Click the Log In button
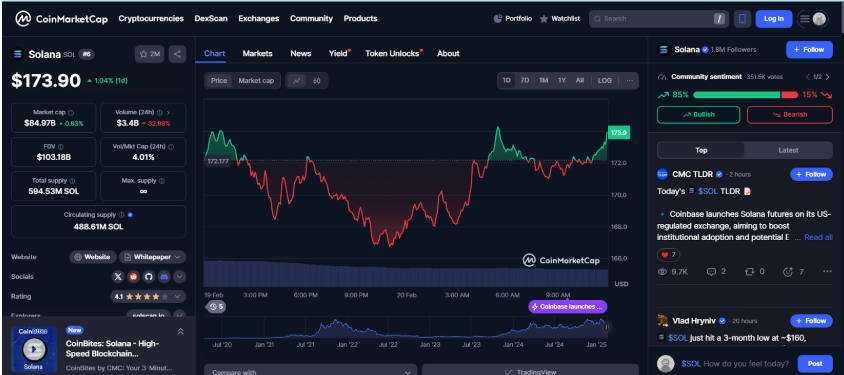 tap(773, 19)
